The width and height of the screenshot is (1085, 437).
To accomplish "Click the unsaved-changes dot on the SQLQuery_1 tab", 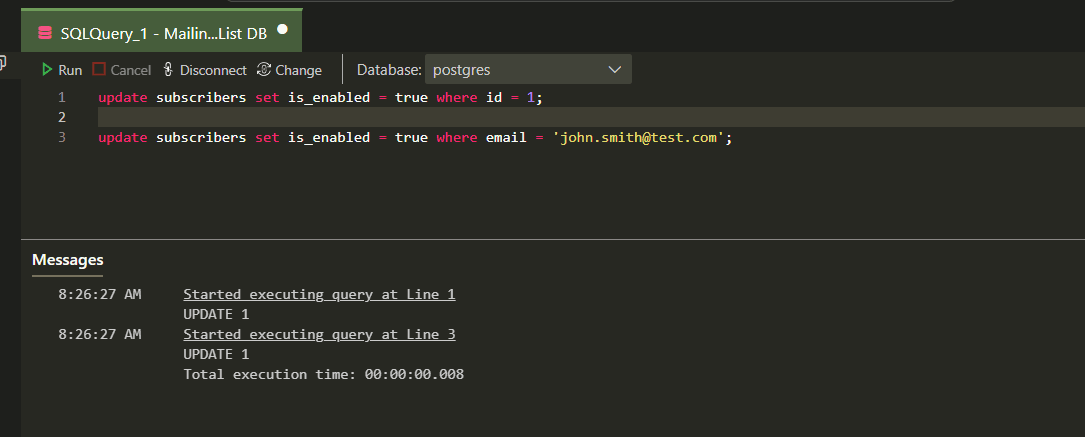I will [x=282, y=30].
